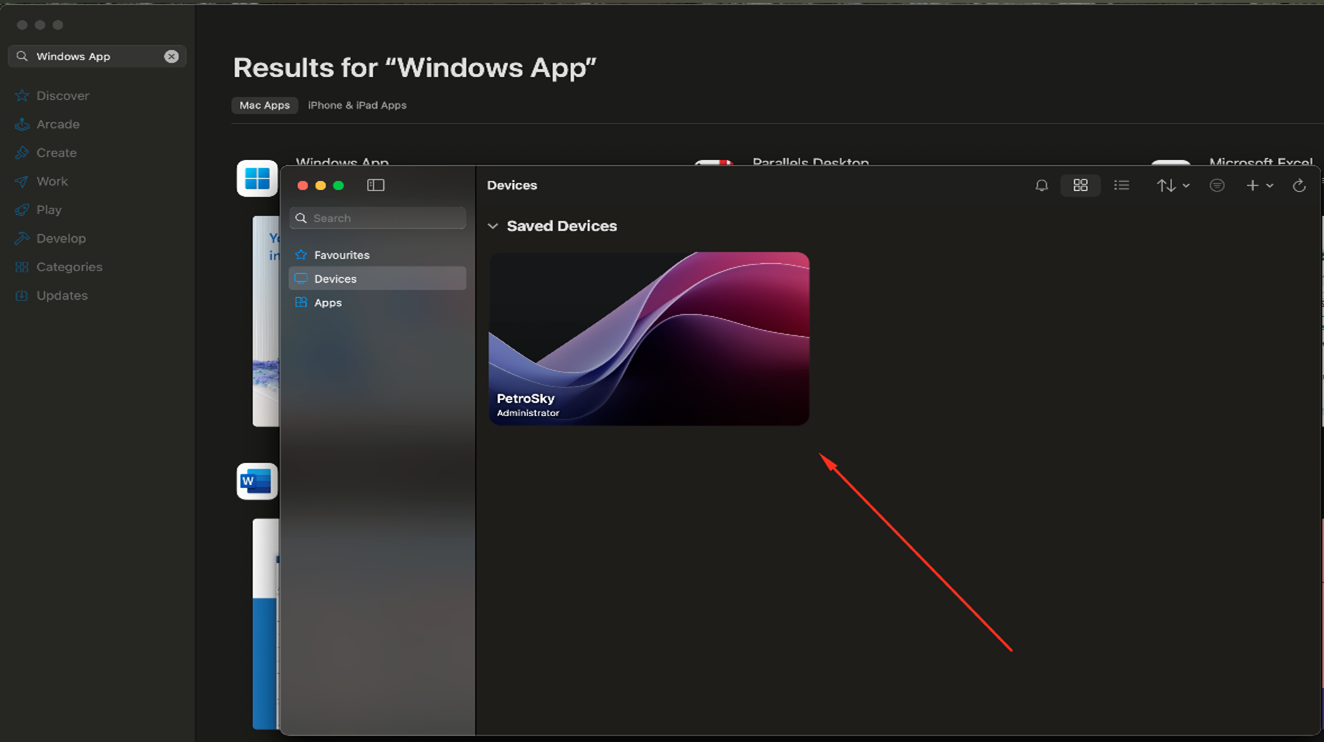Click the refresh icon
The height and width of the screenshot is (742, 1324).
[x=1299, y=186]
